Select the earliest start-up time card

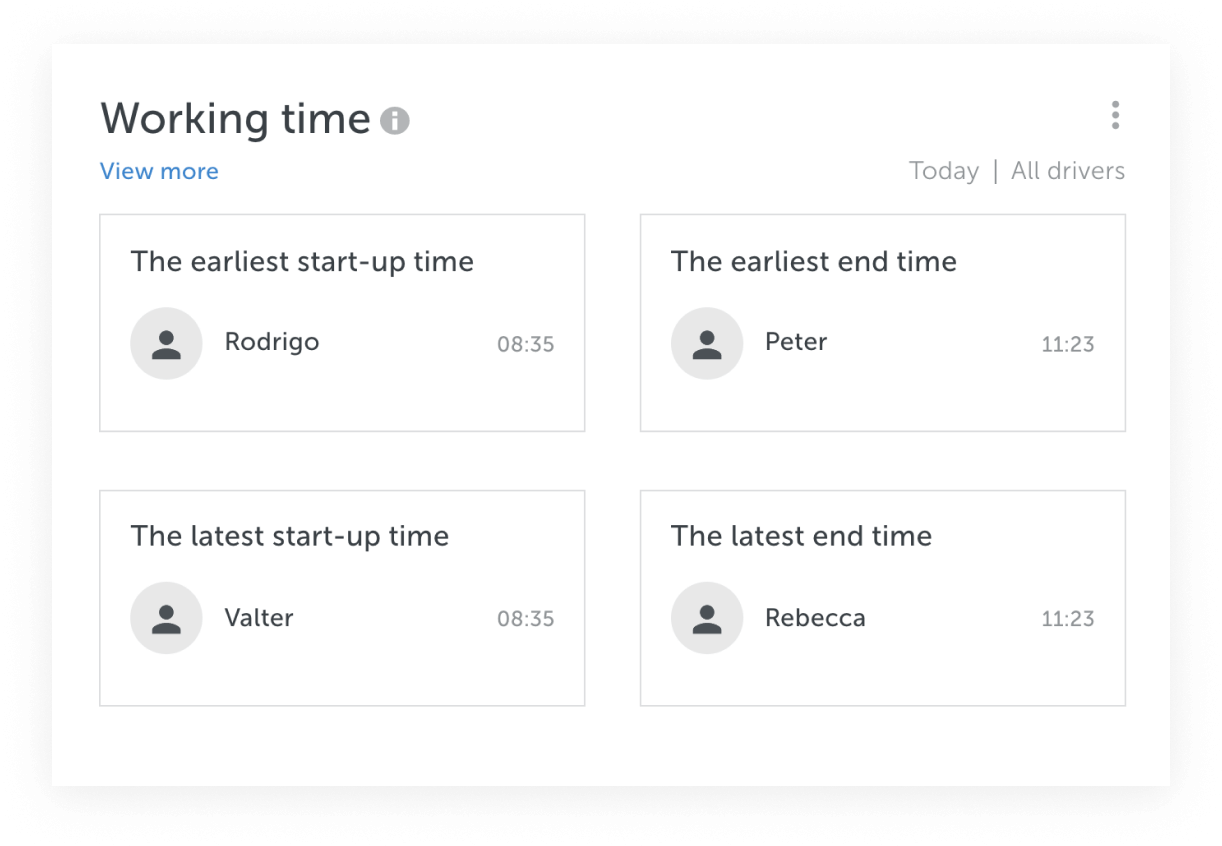pyautogui.click(x=342, y=323)
